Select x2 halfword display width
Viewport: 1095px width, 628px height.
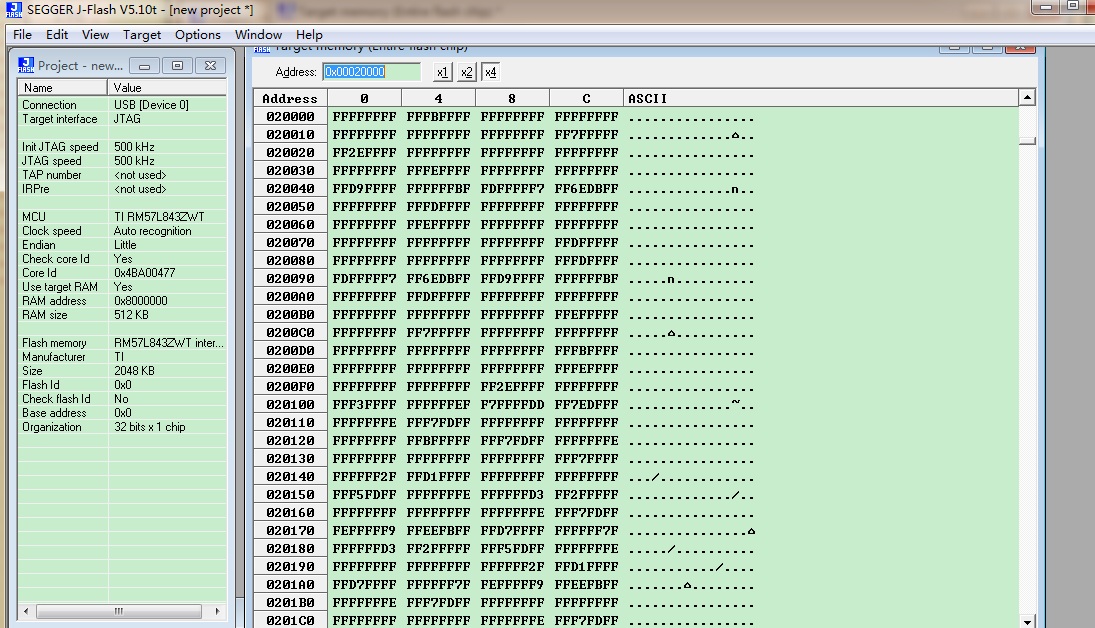466,72
